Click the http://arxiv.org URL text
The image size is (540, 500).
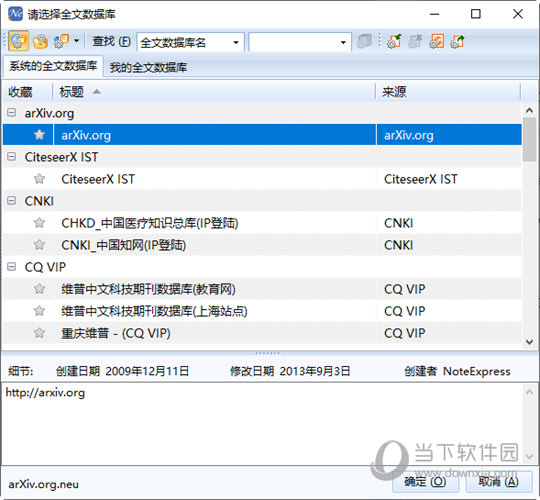(x=45, y=393)
